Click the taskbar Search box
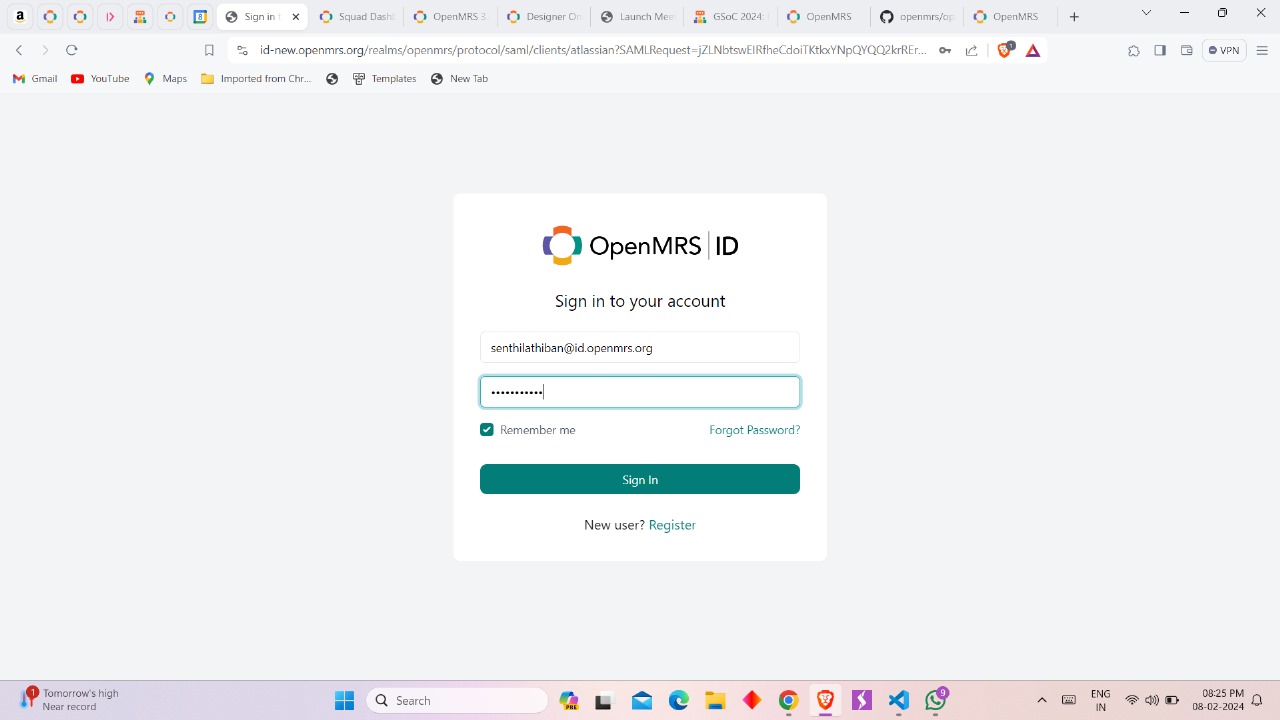 point(458,701)
